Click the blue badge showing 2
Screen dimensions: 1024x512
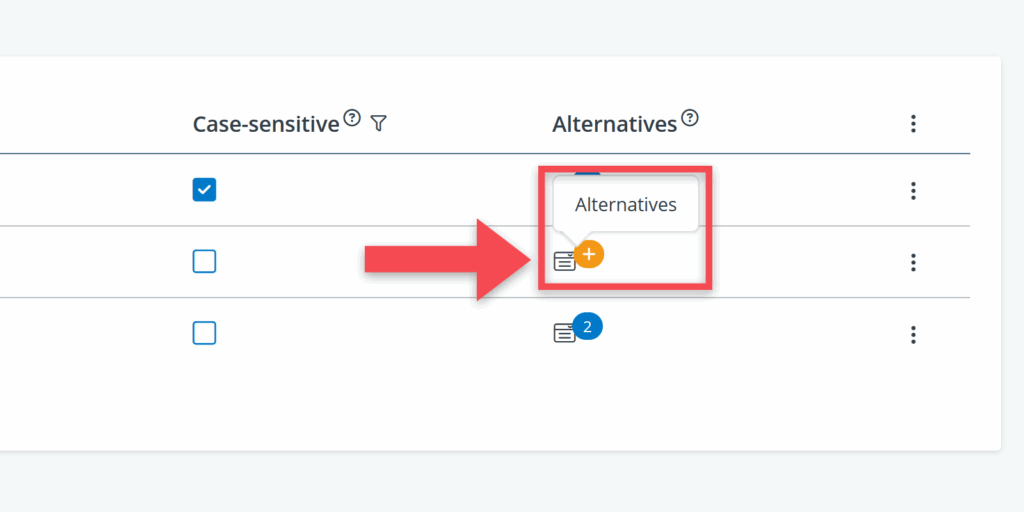click(588, 326)
